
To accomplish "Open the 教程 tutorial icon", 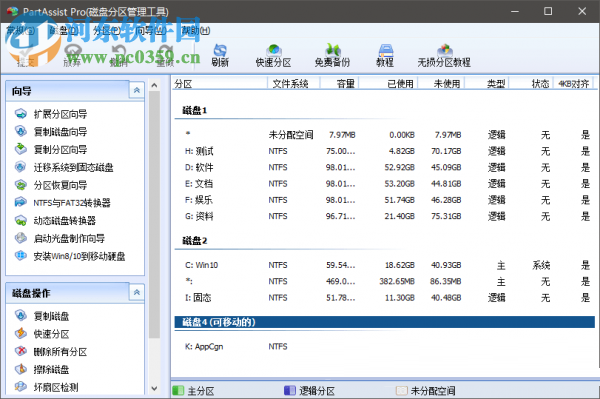I will (x=385, y=55).
